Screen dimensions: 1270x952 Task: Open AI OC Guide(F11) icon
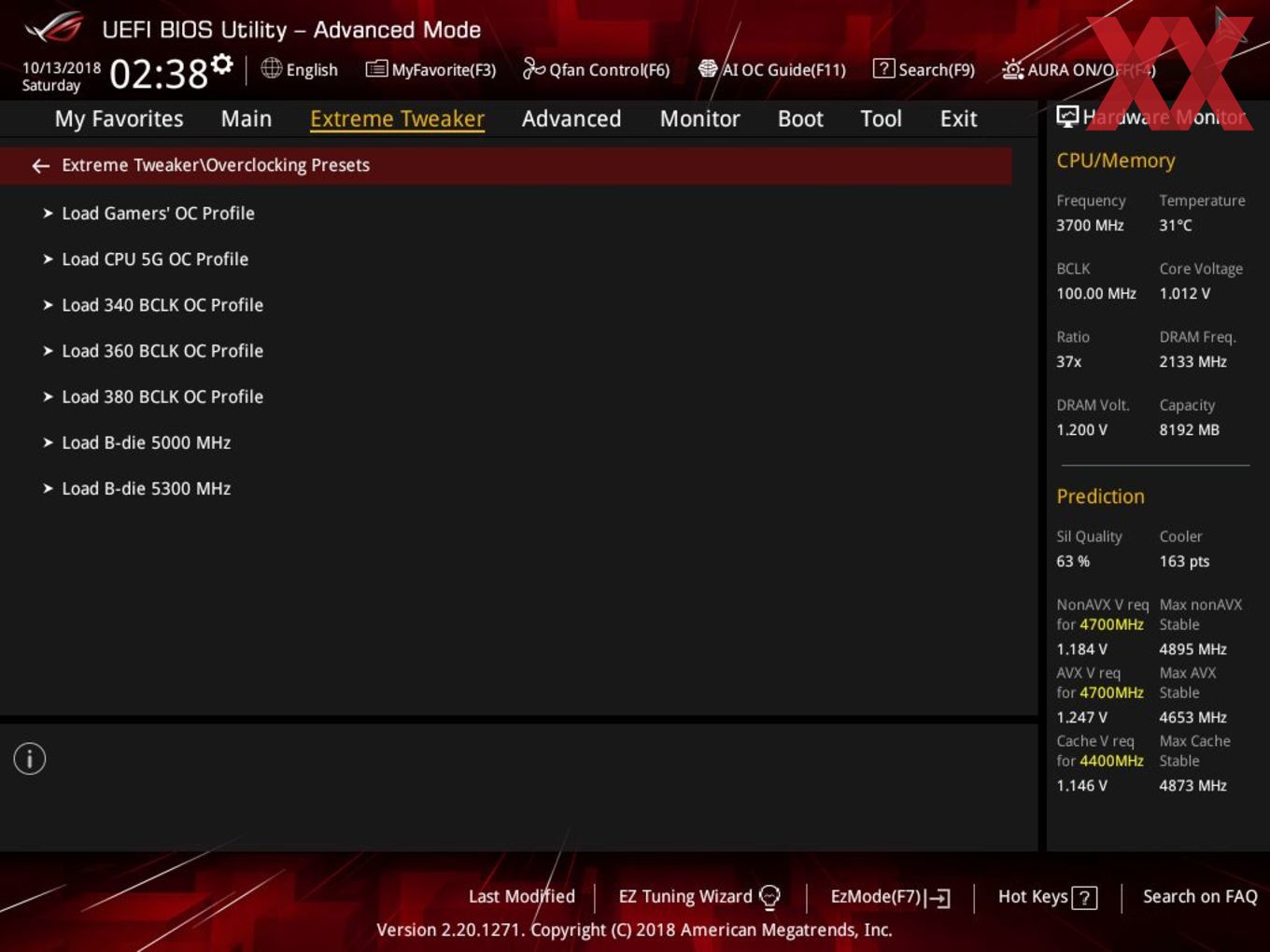pos(708,69)
